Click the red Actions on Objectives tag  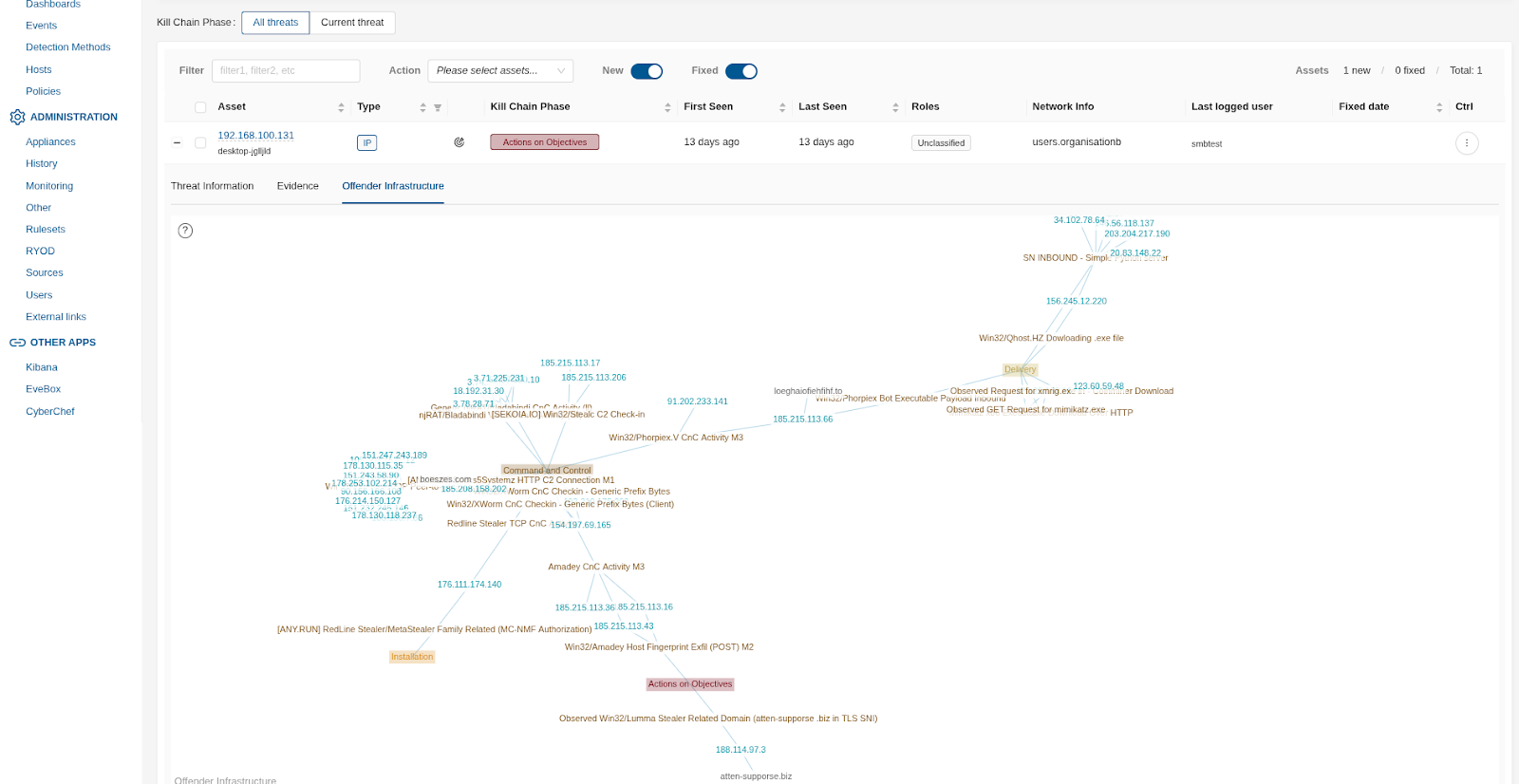pos(544,142)
